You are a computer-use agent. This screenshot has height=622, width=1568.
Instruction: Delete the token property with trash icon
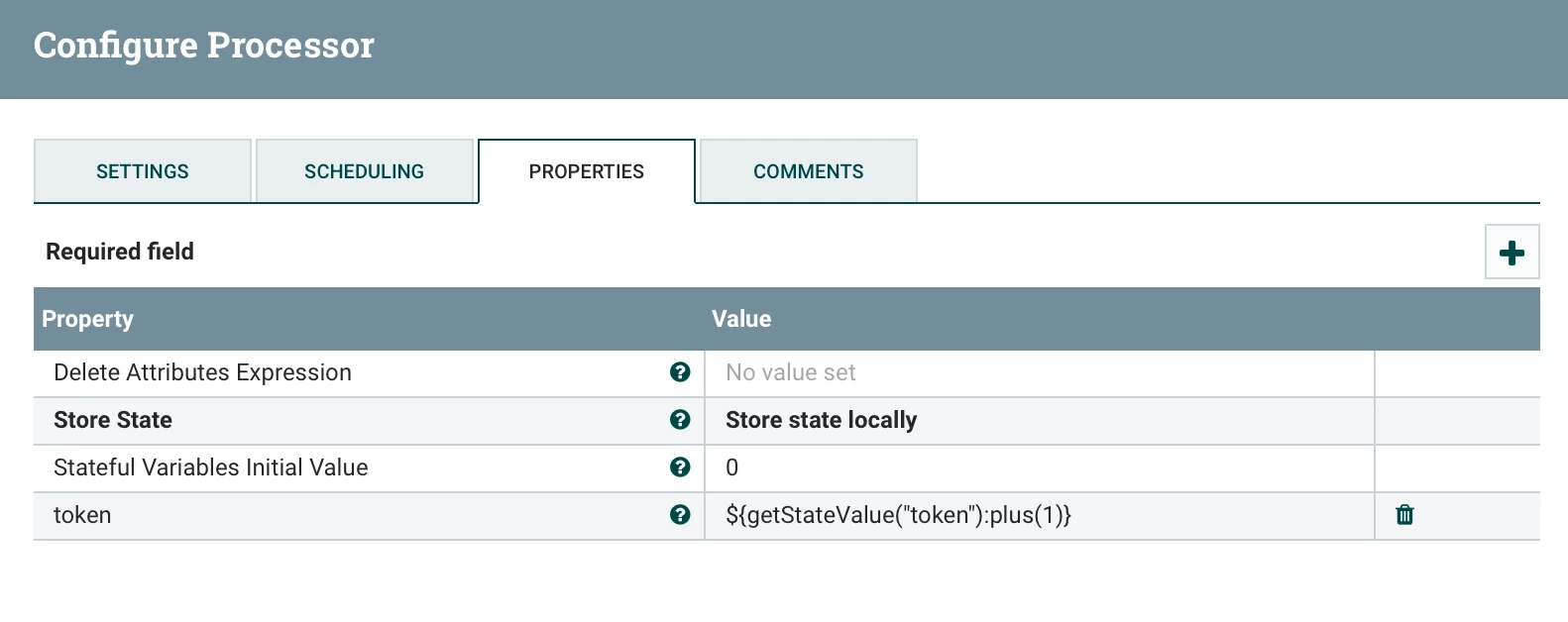(x=1404, y=515)
